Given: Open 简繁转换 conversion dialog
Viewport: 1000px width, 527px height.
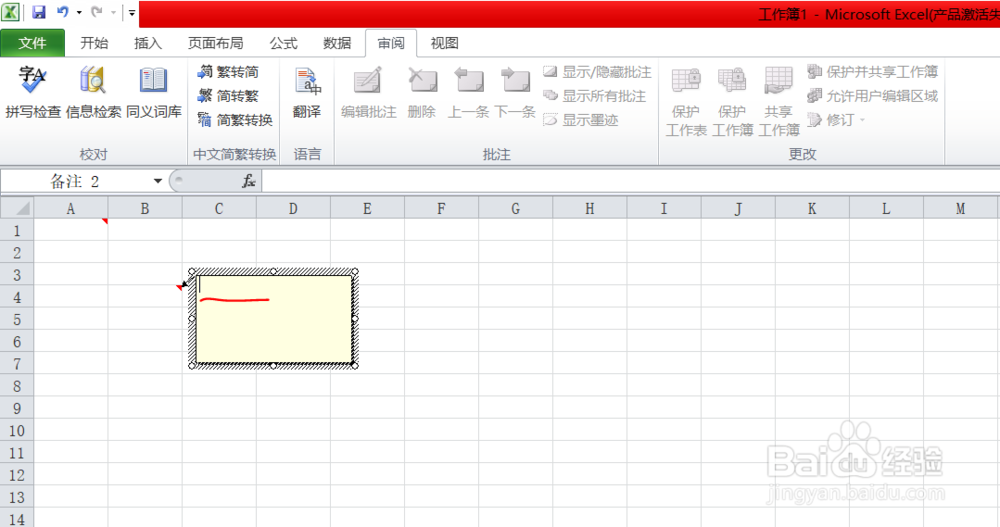Looking at the screenshot, I should coord(235,119).
